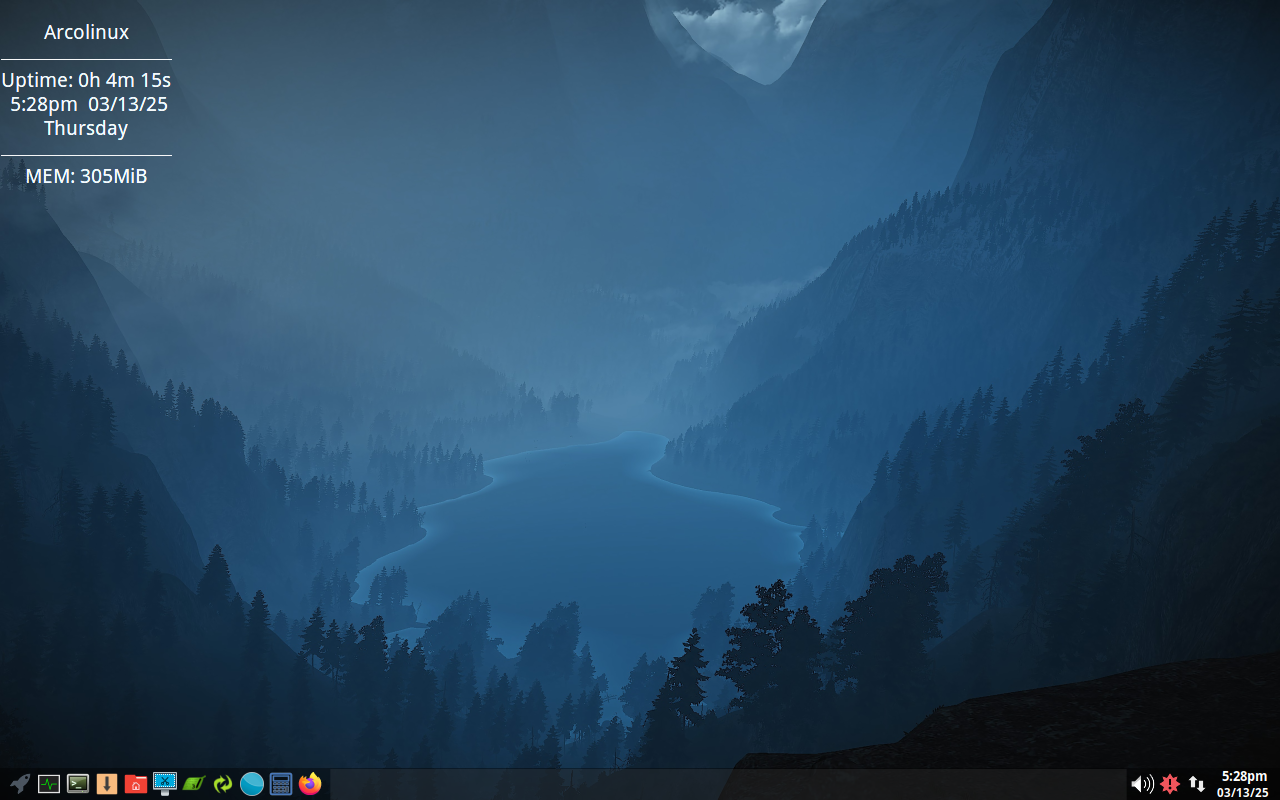Image resolution: width=1280 pixels, height=800 pixels.
Task: Open the red home folder file manager
Action: (135, 784)
